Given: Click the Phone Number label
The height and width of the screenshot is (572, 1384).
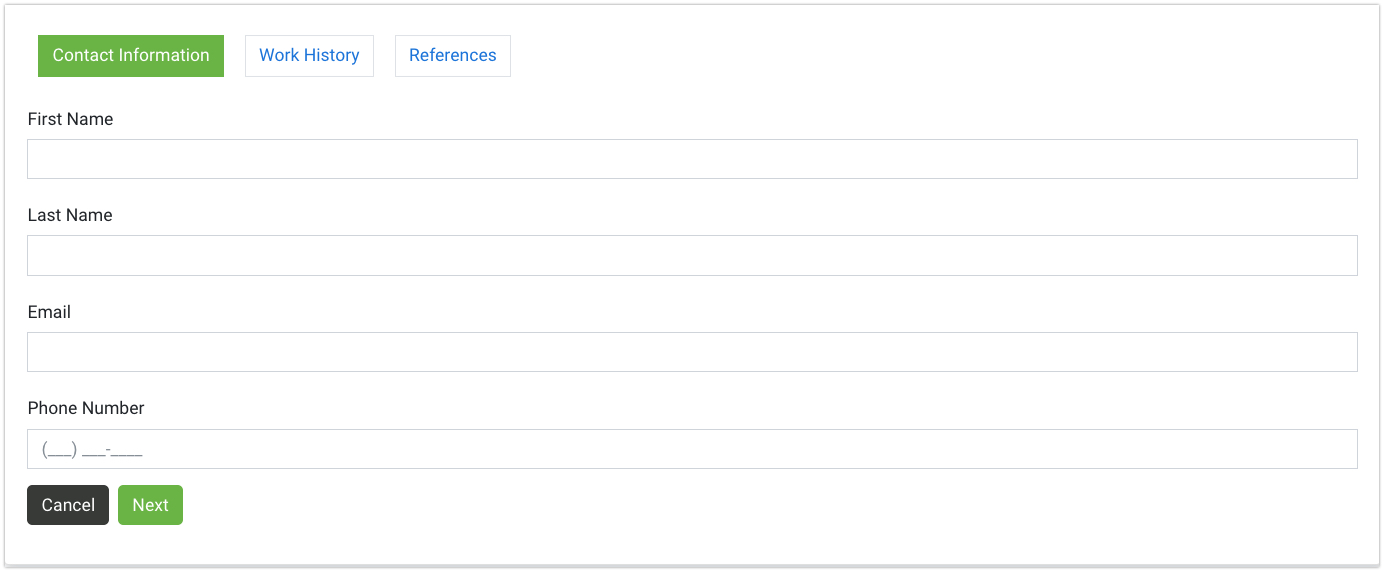Looking at the screenshot, I should 86,408.
